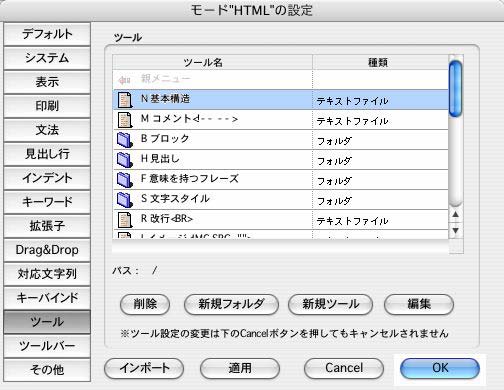
Task: Open the システム settings tab
Action: (47, 58)
